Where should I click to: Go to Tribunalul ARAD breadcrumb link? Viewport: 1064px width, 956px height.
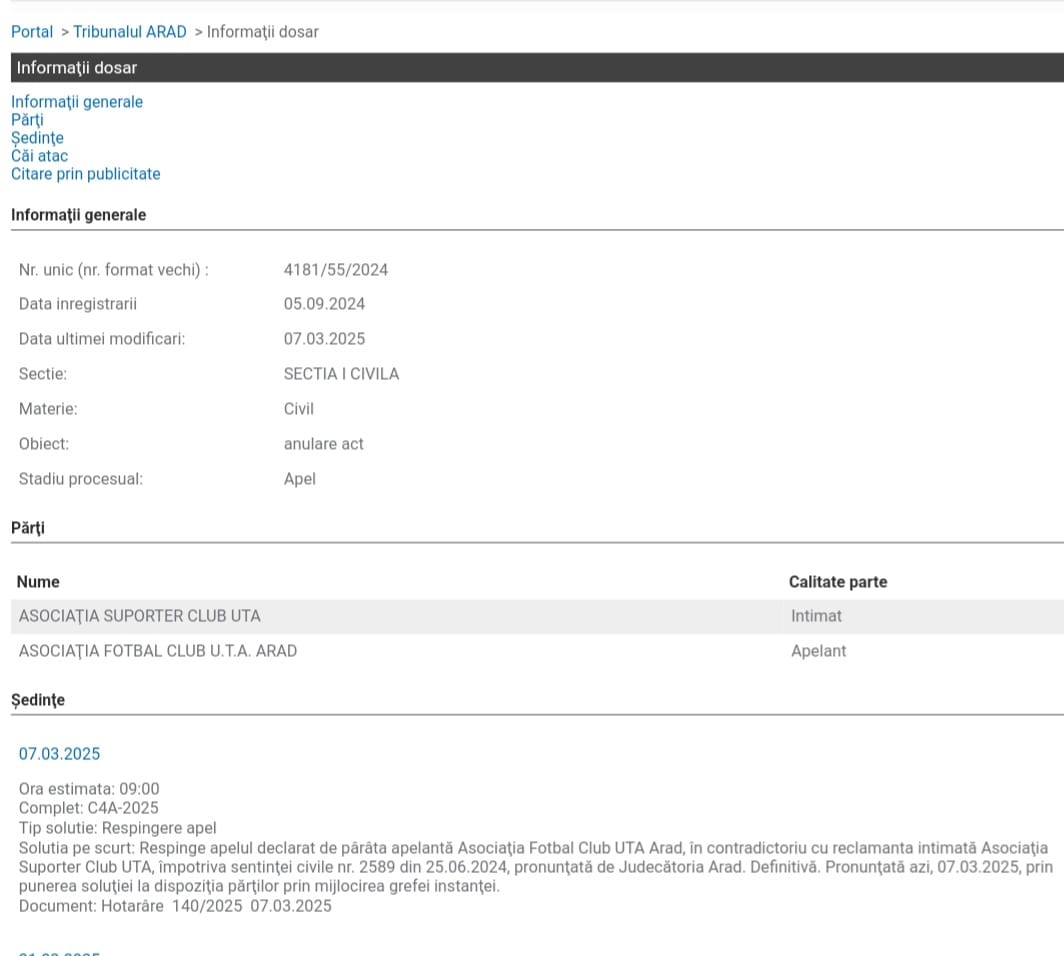click(130, 32)
